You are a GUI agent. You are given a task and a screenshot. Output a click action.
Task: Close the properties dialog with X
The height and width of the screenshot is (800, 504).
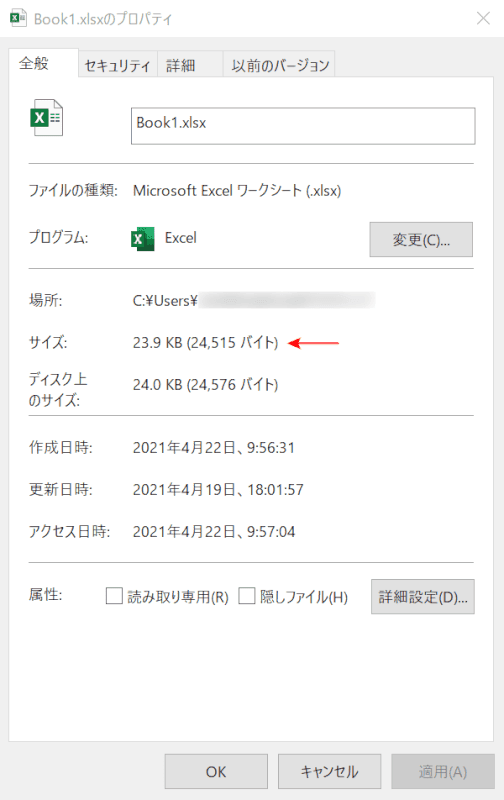pyautogui.click(x=483, y=18)
